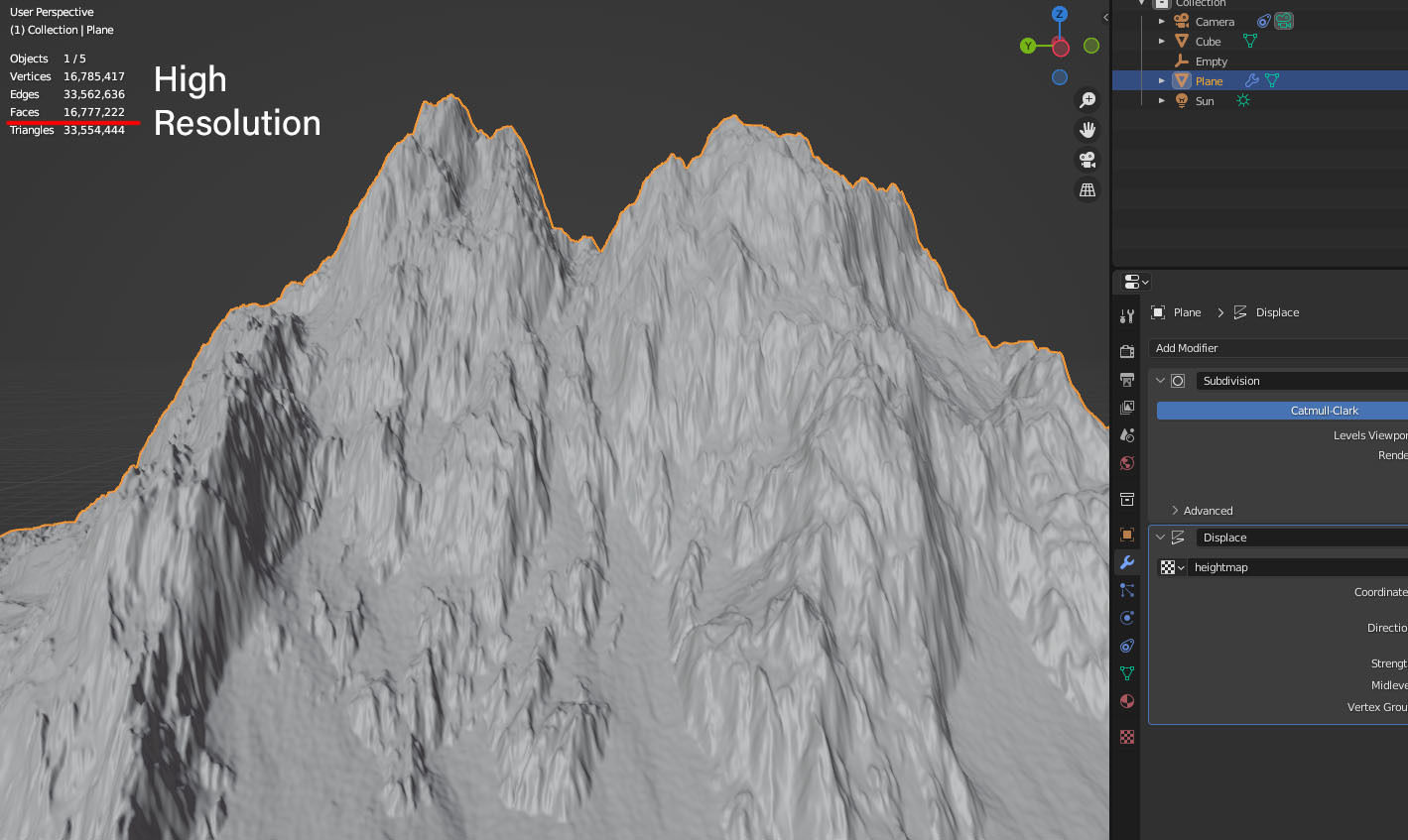Collapse the Subdivision modifier panel
The image size is (1408, 840).
pyautogui.click(x=1160, y=381)
